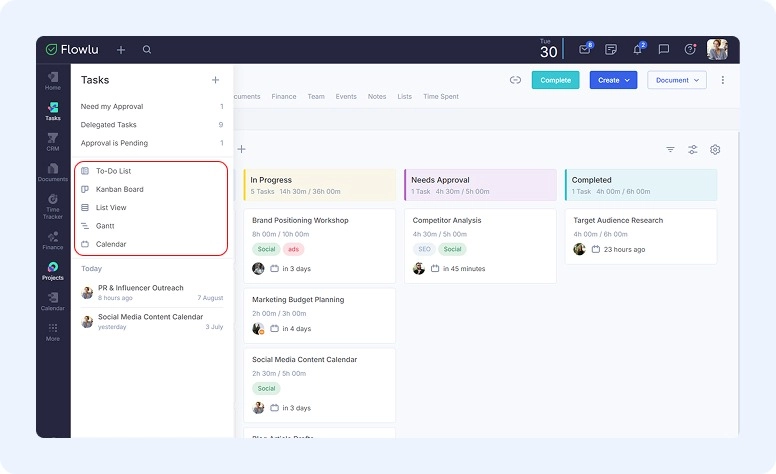The width and height of the screenshot is (776, 474).
Task: Open Finance in sidebar
Action: [53, 240]
